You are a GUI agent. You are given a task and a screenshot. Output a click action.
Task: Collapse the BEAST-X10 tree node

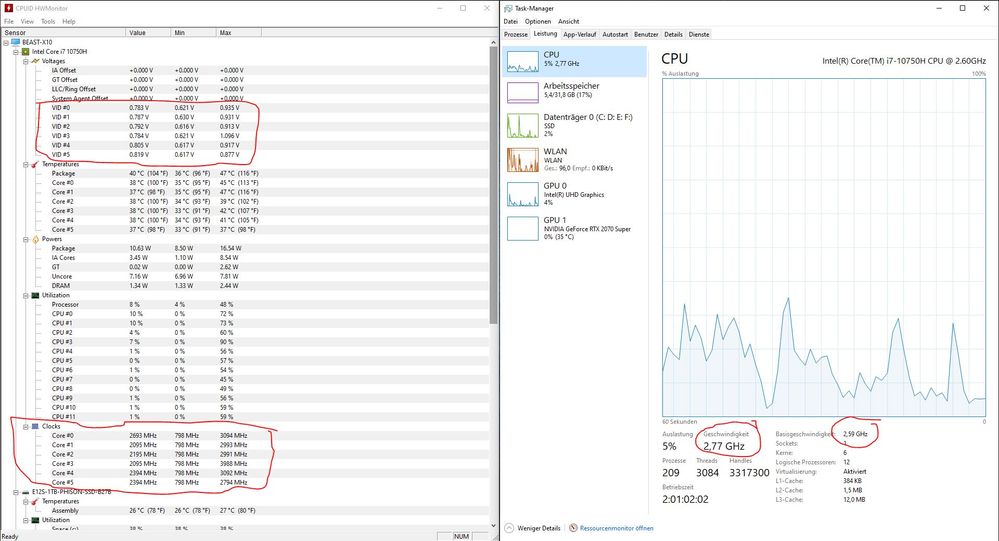6,43
